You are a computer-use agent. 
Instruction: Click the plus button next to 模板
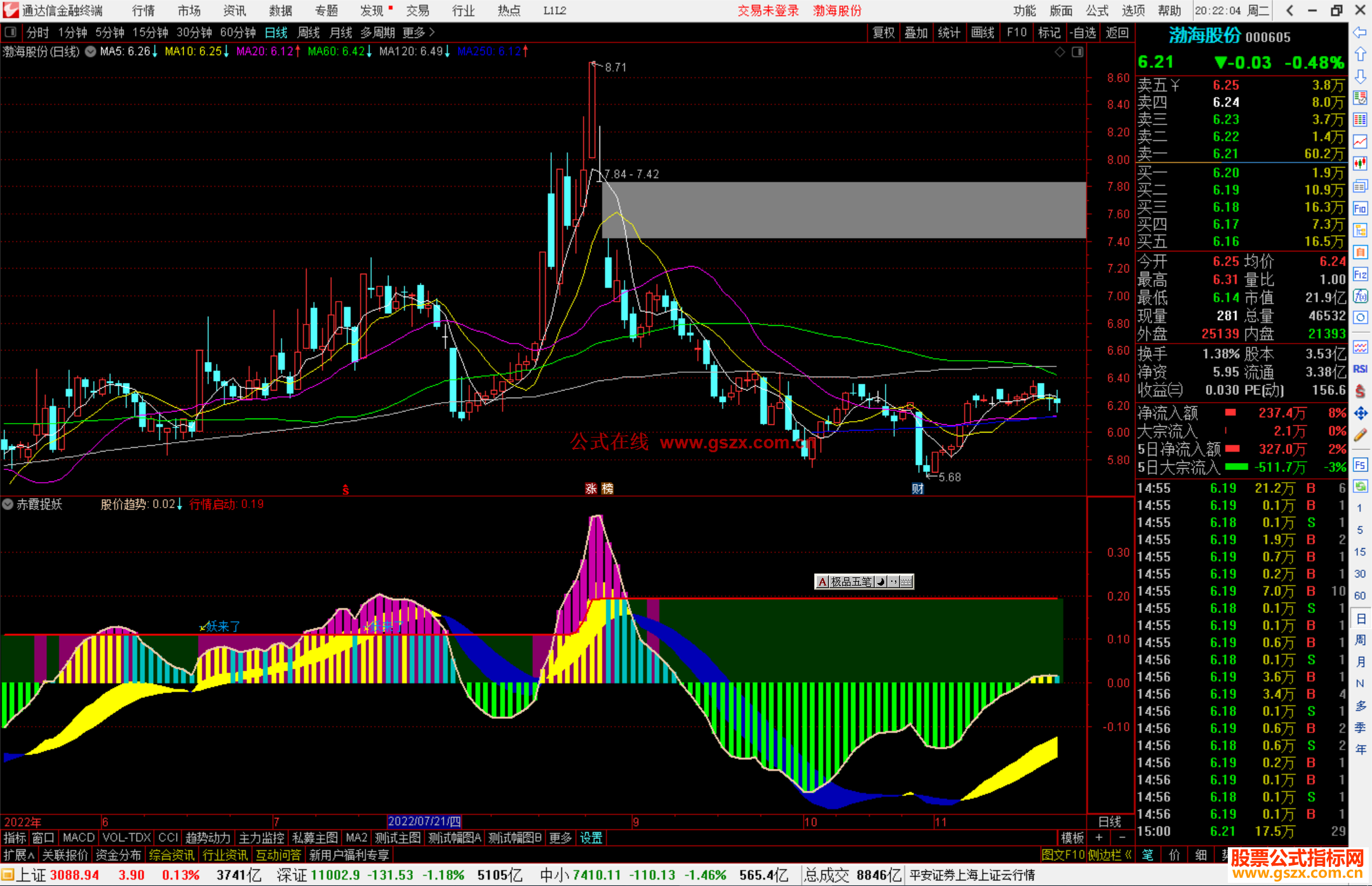point(1099,838)
